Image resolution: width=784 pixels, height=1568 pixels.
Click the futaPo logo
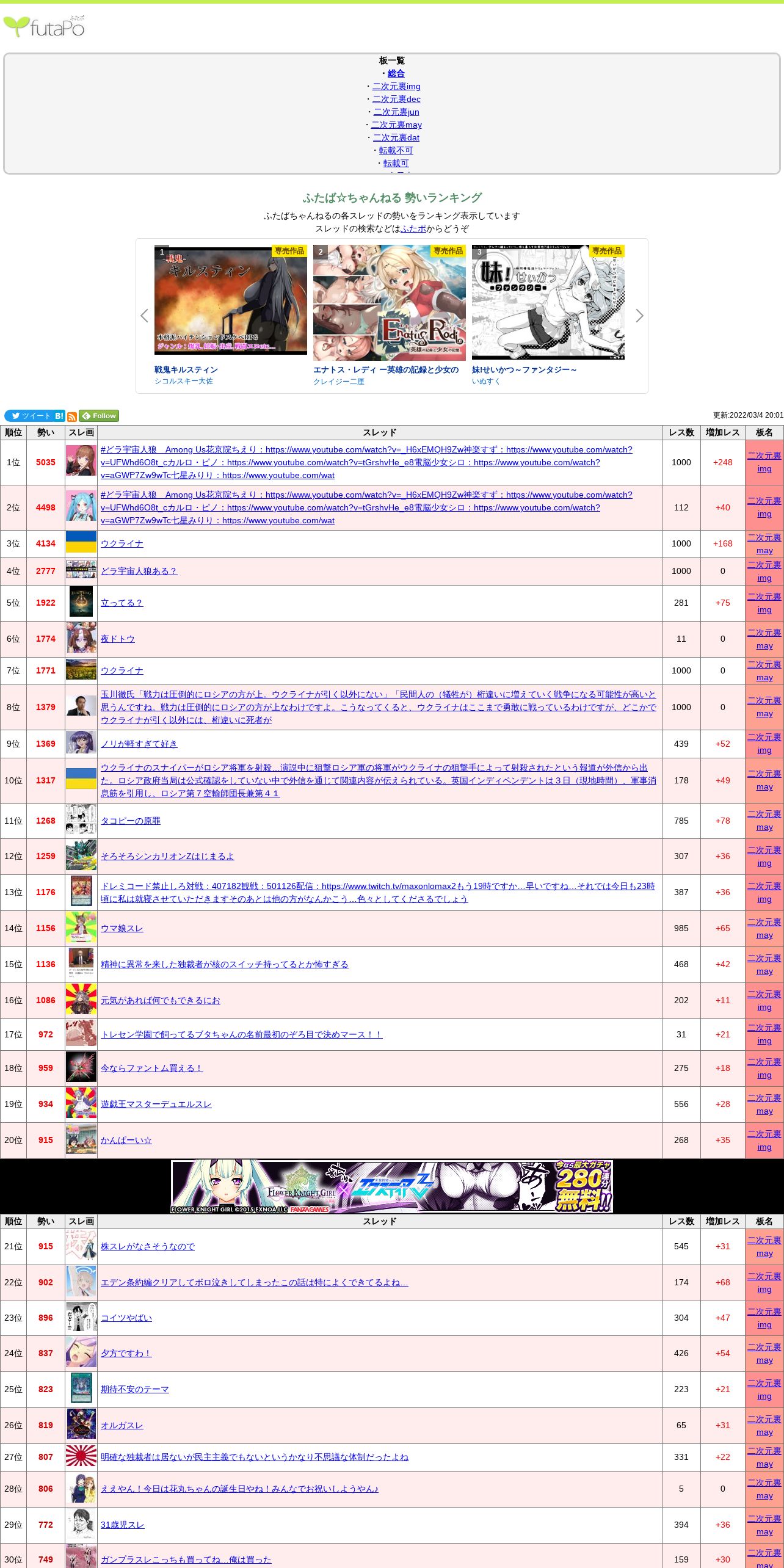(44, 27)
